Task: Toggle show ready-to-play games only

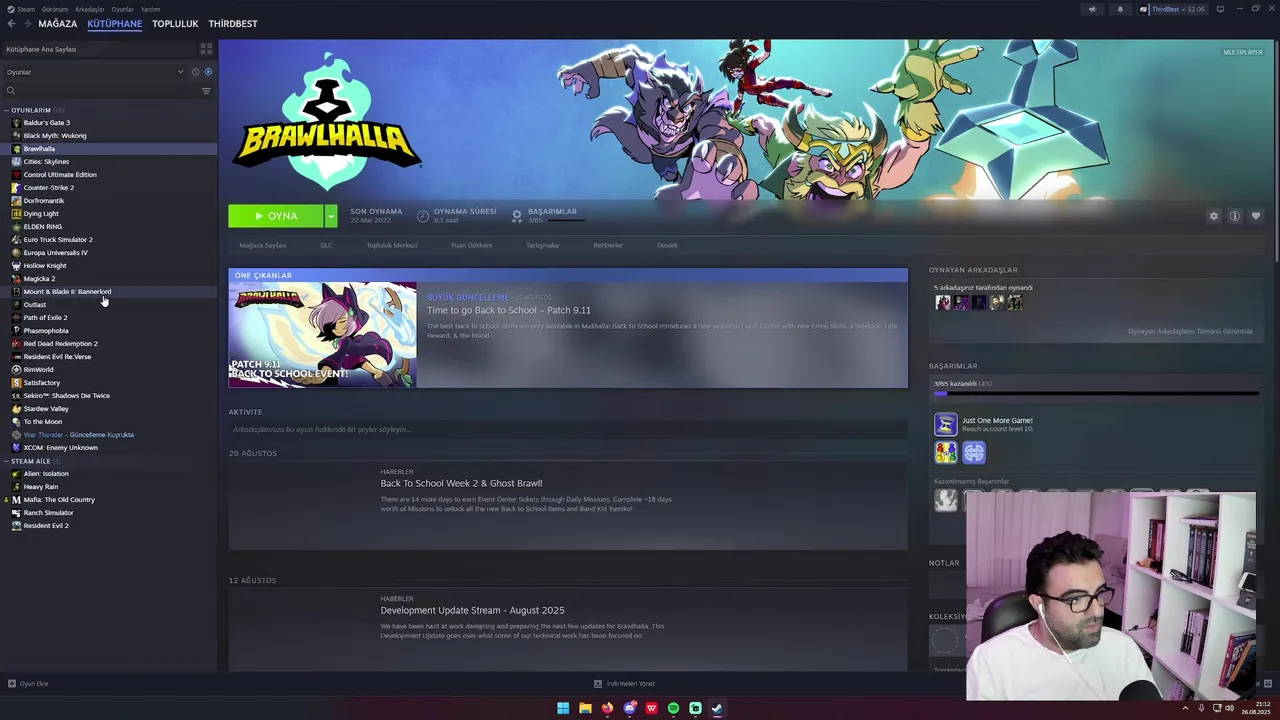Action: point(208,72)
